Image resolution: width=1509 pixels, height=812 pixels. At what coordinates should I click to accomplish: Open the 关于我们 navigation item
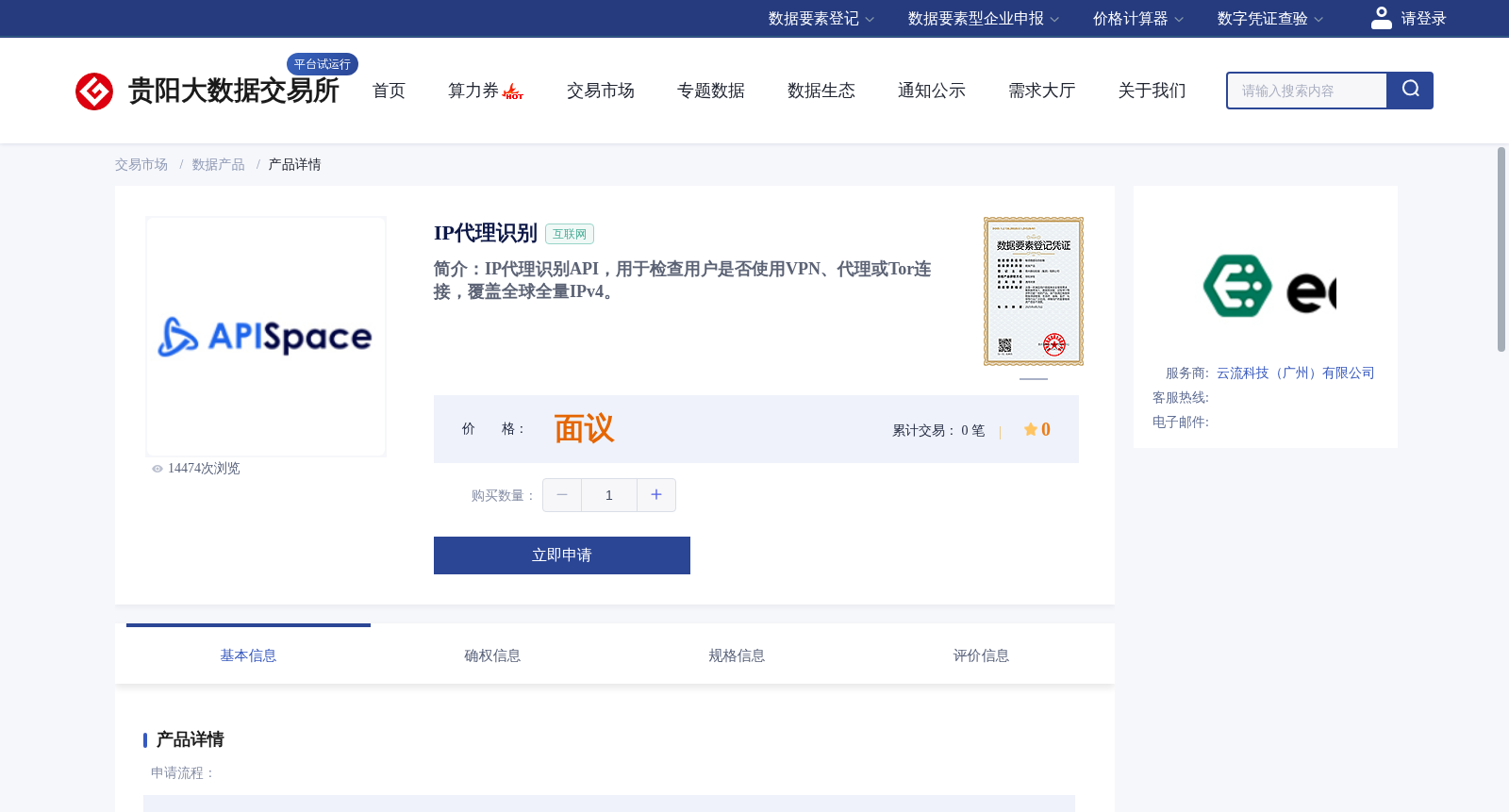click(x=1152, y=91)
